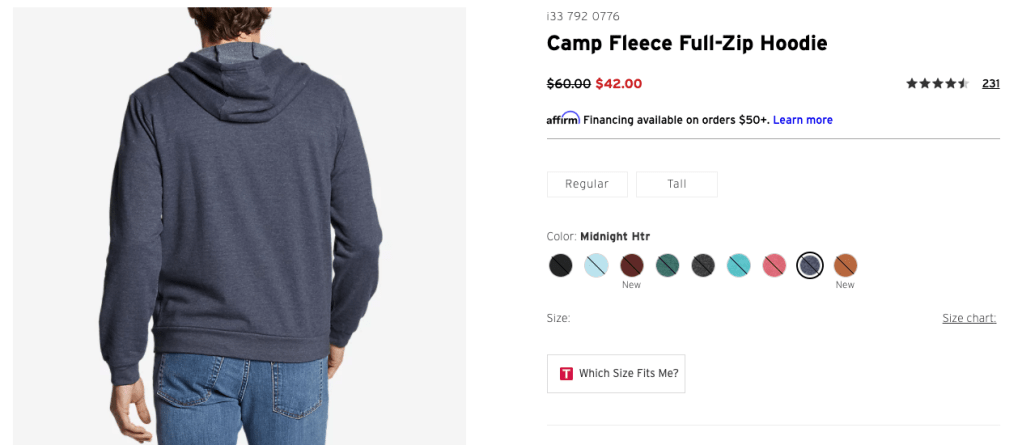Pick the turquoise color swatch
The height and width of the screenshot is (445, 1022).
coord(738,265)
